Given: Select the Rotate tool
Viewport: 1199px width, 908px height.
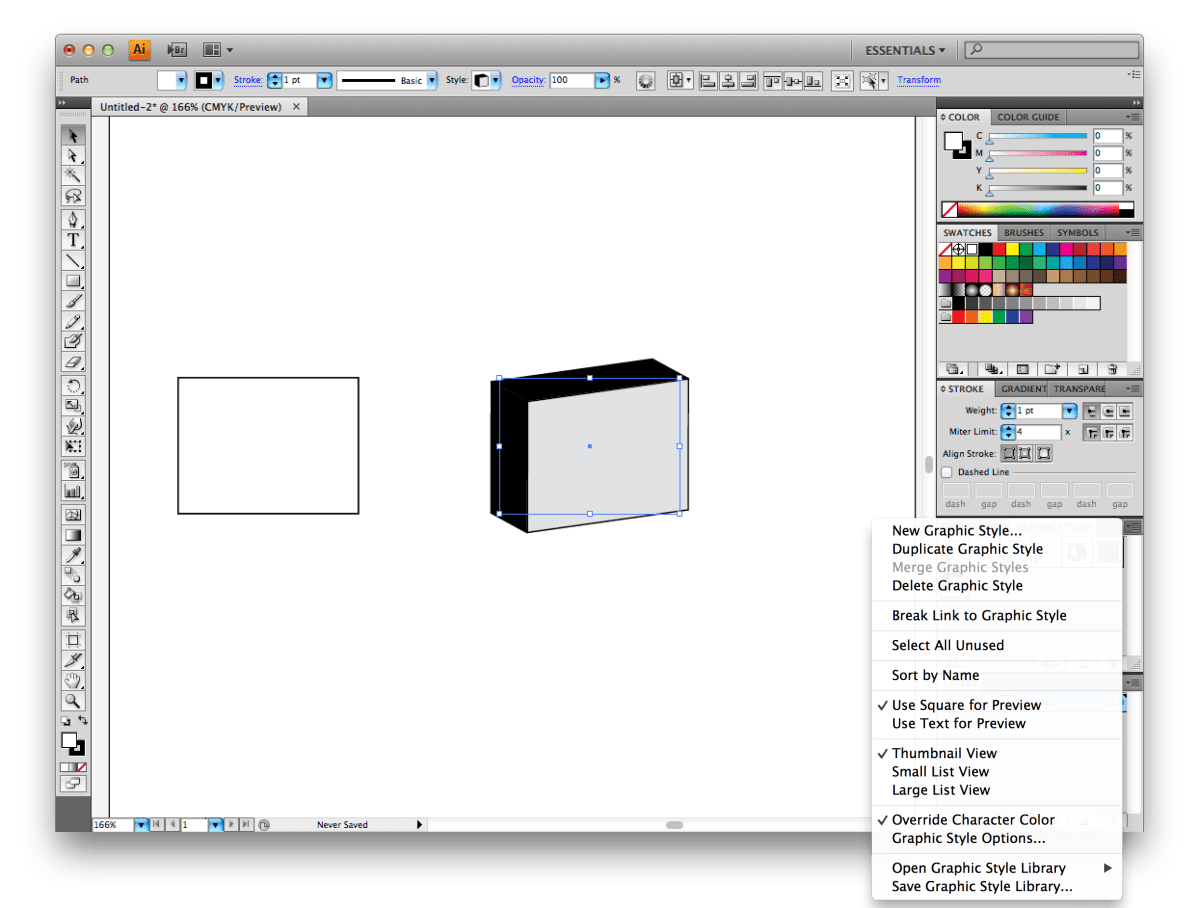Looking at the screenshot, I should click(73, 386).
